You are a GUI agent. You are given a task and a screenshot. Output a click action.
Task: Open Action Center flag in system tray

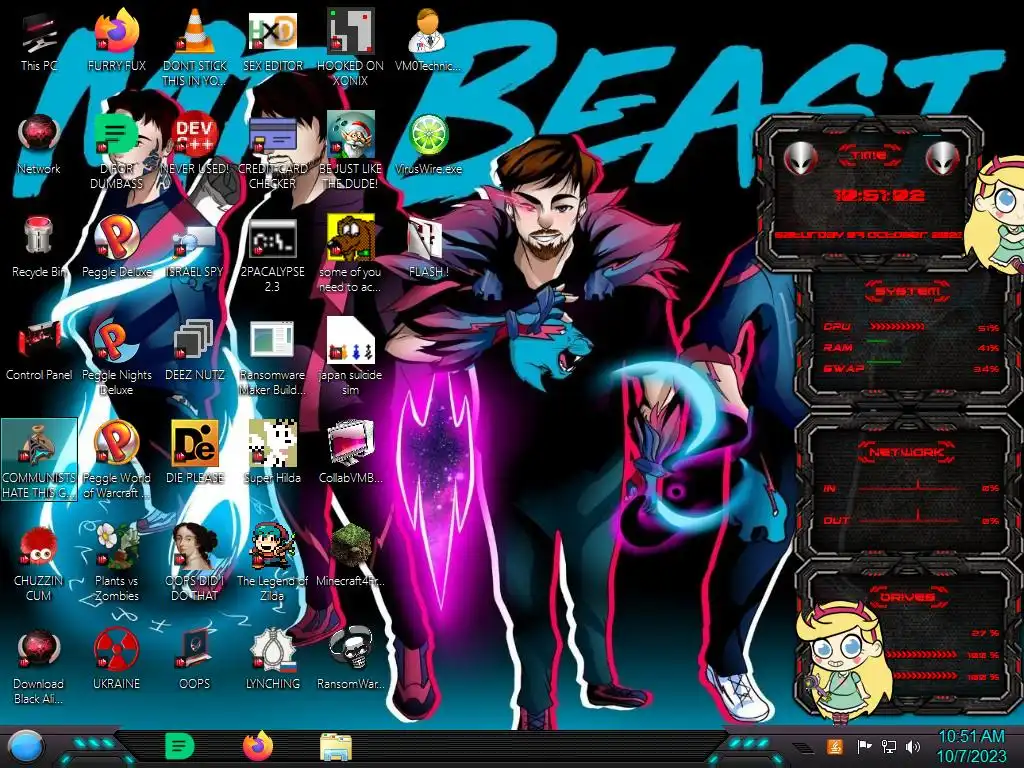(x=865, y=746)
